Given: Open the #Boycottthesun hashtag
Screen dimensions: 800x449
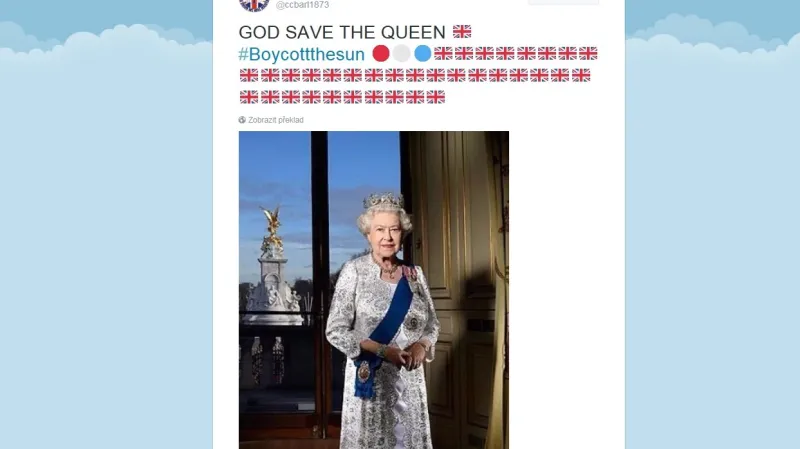Looking at the screenshot, I should pyautogui.click(x=302, y=54).
